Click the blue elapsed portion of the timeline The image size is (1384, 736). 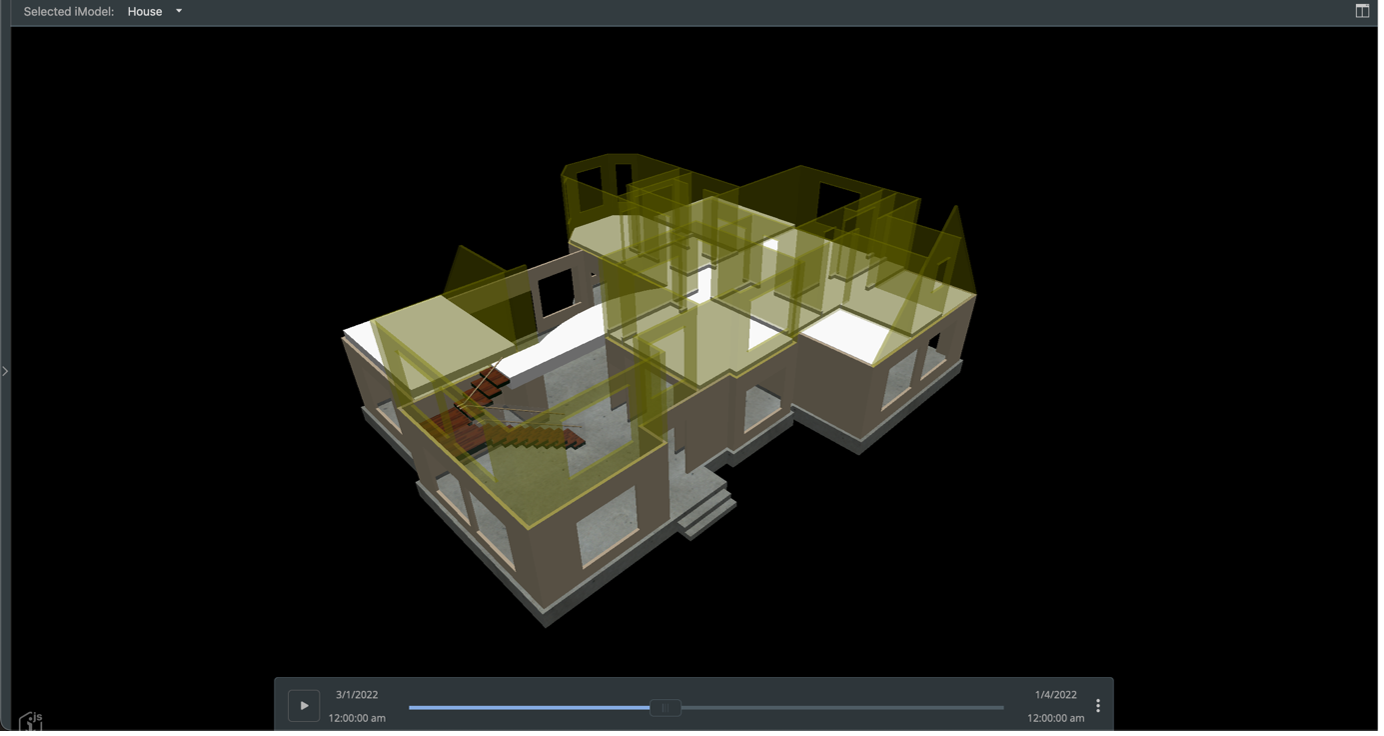528,708
